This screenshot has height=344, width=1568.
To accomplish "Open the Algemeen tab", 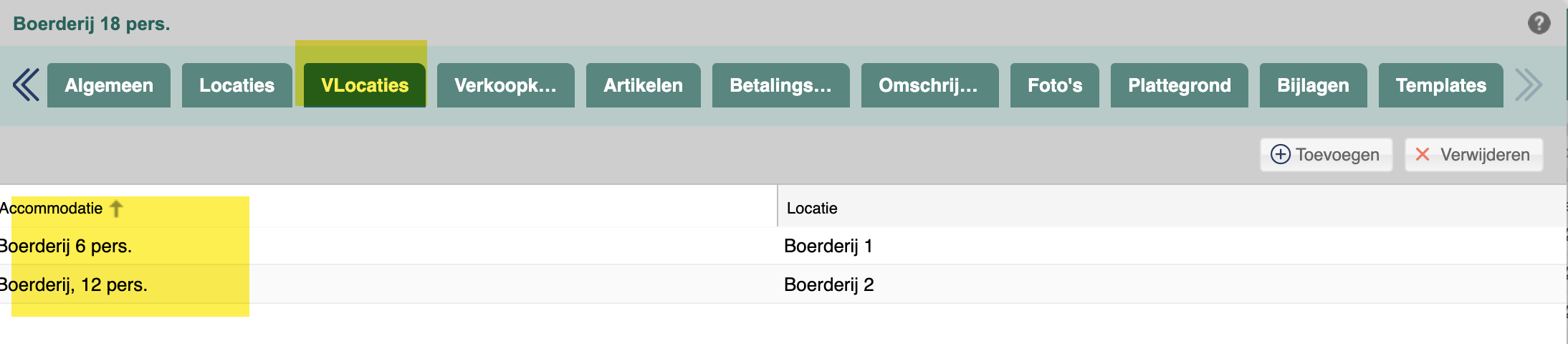I will click(x=109, y=85).
